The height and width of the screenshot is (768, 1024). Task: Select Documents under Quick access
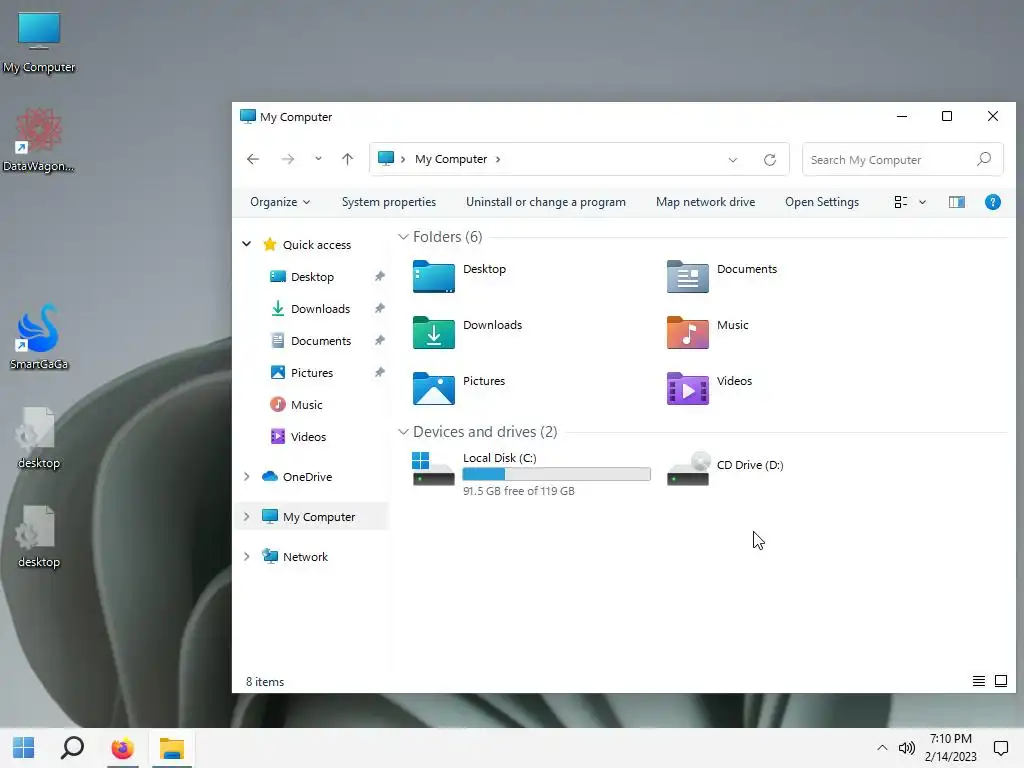321,341
